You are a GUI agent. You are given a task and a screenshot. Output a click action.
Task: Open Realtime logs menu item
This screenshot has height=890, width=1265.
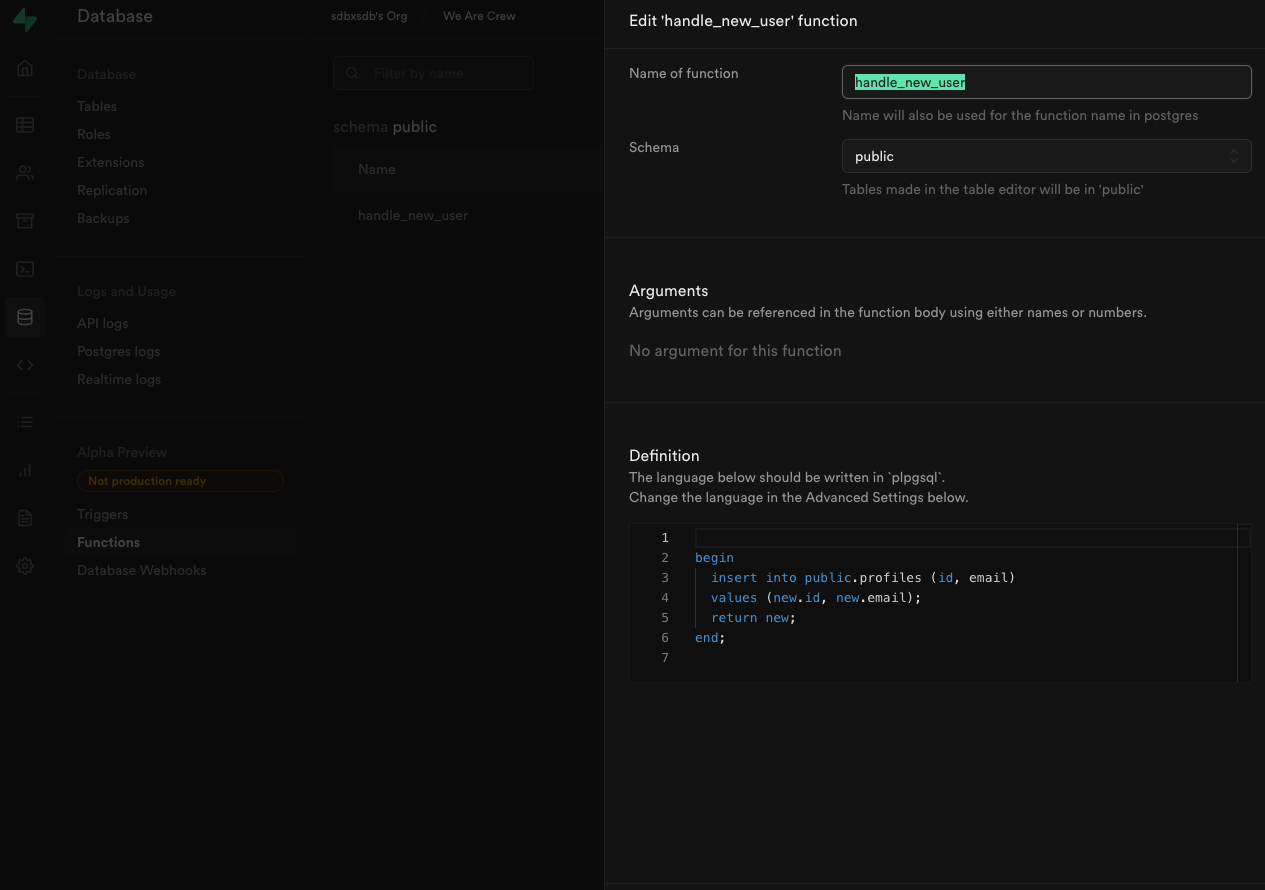(119, 379)
